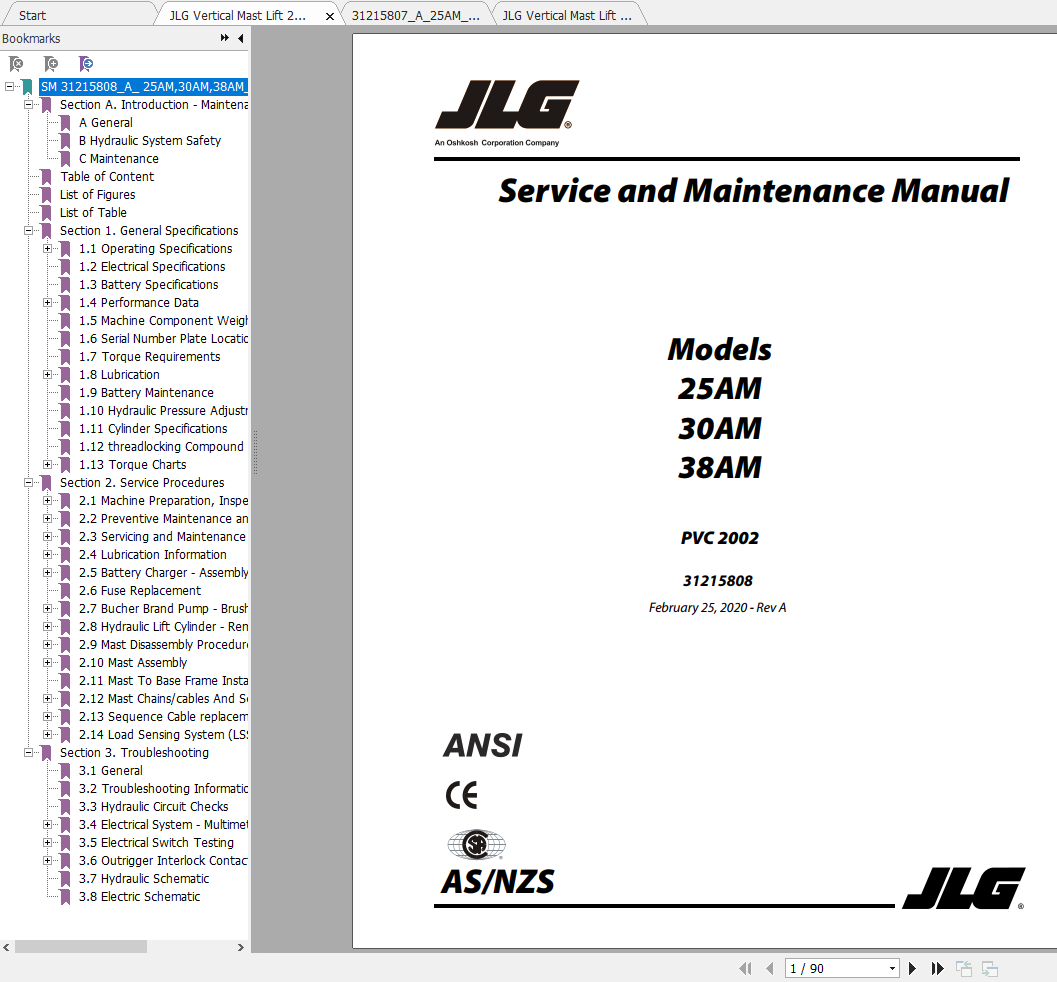Viewport: 1057px width, 982px height.
Task: Expand 1.8 Lubrication bookmark
Action: (47, 375)
